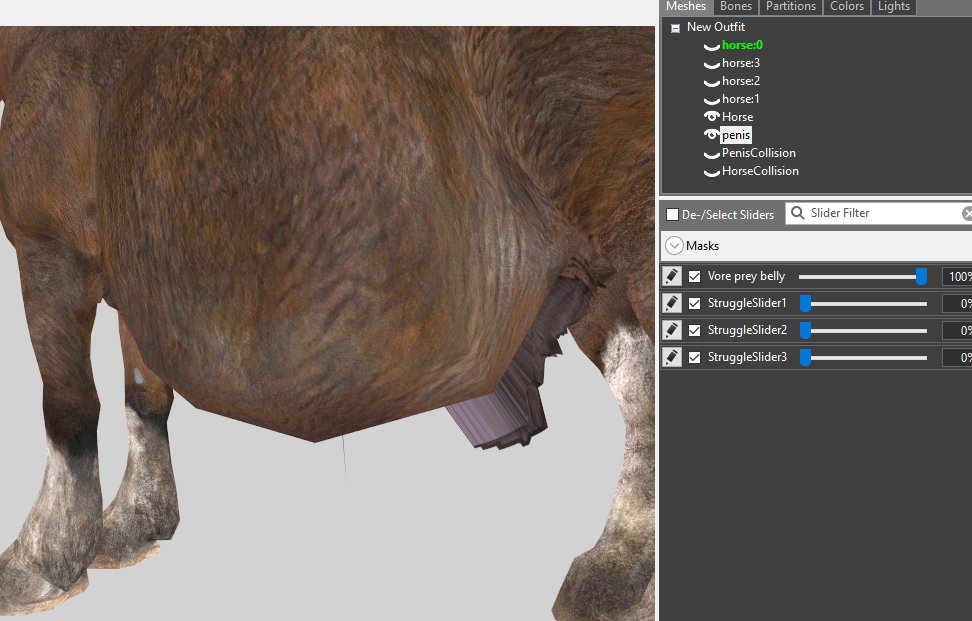
Task: Show the horse:3 mesh via eye icon
Action: click(712, 64)
